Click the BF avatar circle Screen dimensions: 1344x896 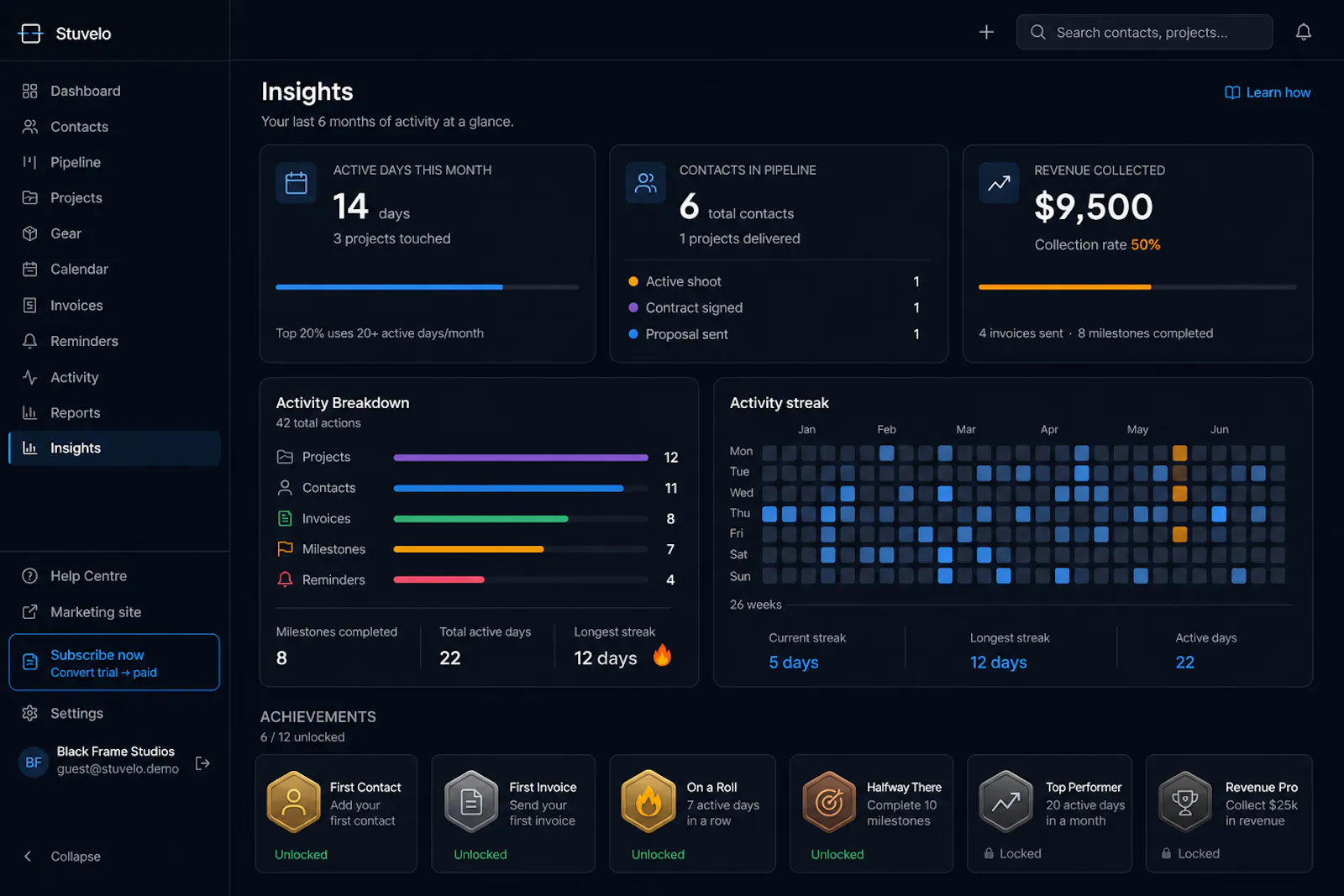(x=34, y=762)
